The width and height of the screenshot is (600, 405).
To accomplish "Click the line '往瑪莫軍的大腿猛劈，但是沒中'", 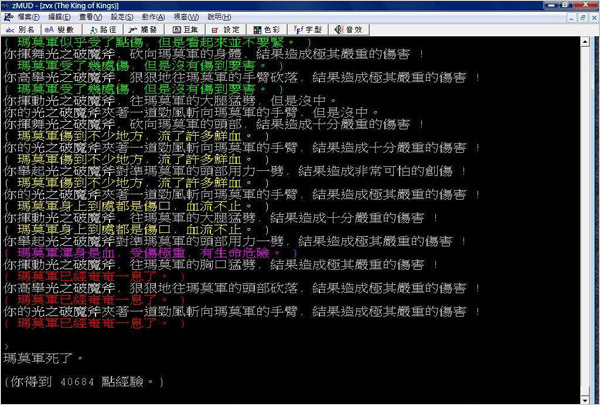I will [170, 101].
